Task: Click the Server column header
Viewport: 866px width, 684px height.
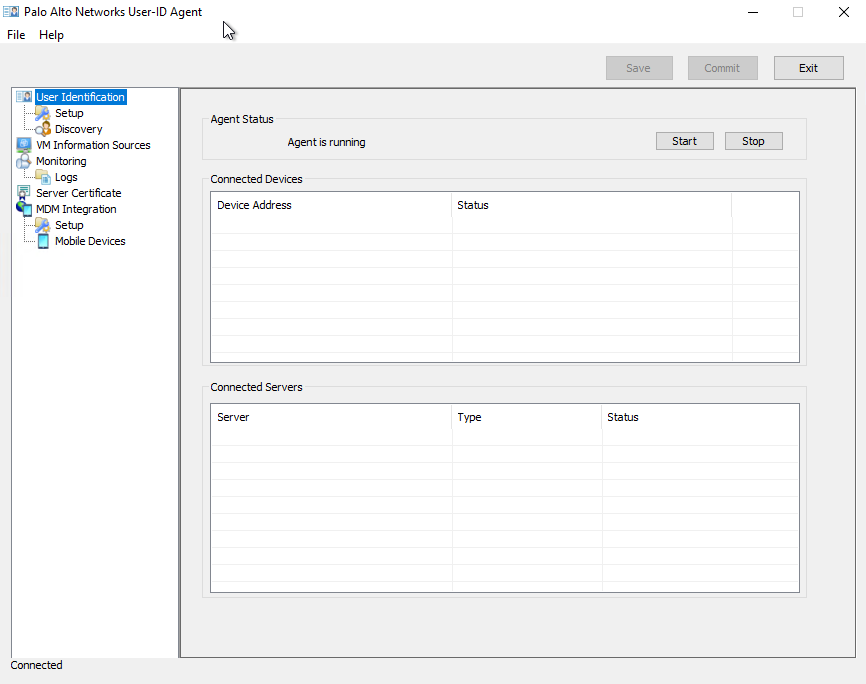Action: pos(331,417)
